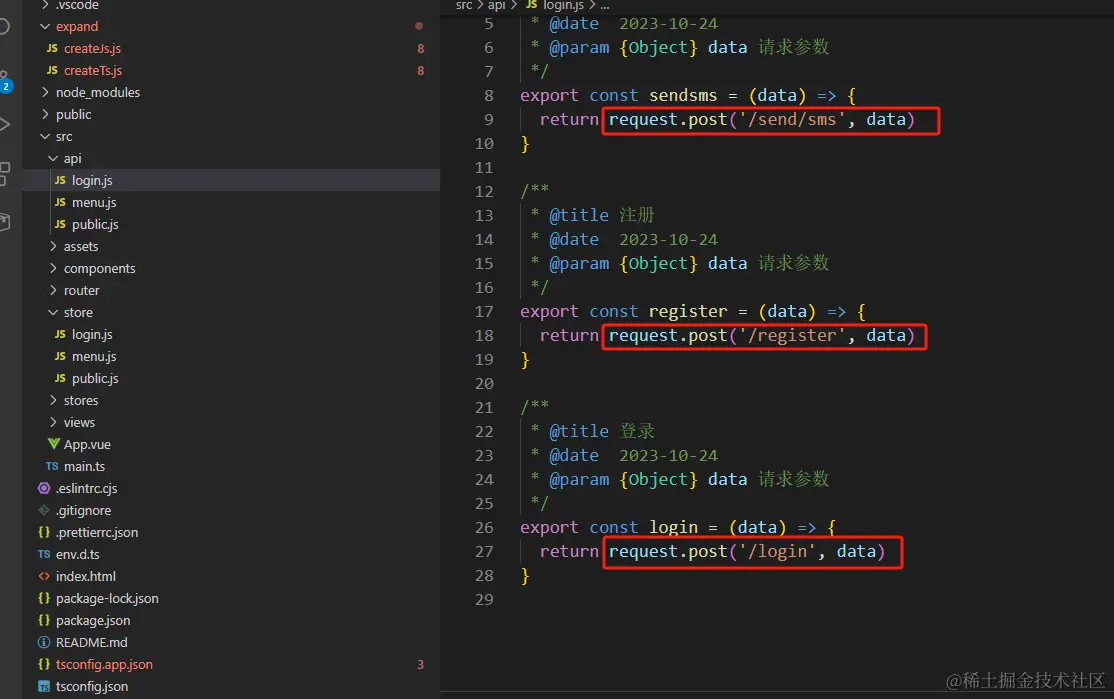Click the info icon beside README.md
The image size is (1114, 699).
point(44,642)
